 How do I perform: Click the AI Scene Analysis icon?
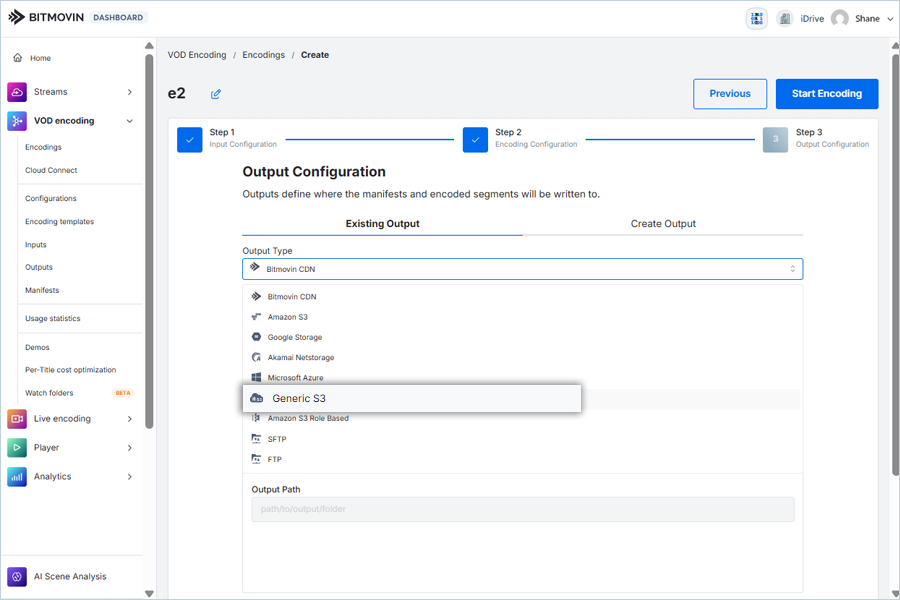click(17, 576)
